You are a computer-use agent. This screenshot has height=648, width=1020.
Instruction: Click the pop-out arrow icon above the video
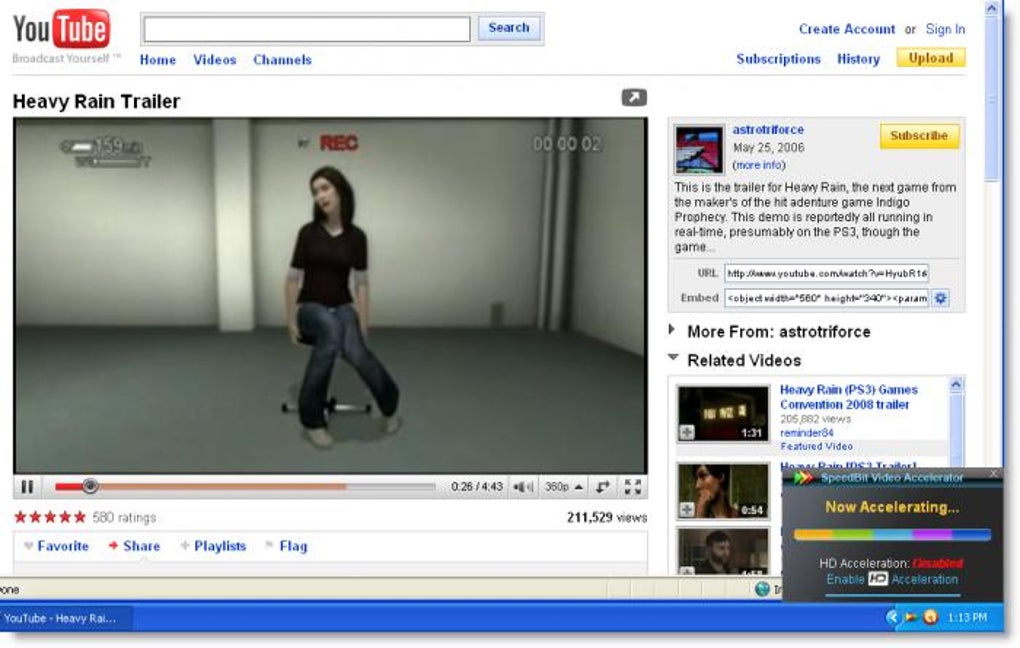634,98
